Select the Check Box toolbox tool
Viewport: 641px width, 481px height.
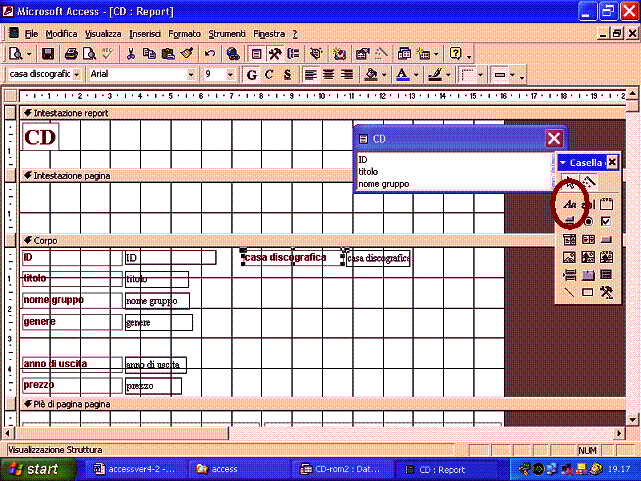pyautogui.click(x=607, y=221)
